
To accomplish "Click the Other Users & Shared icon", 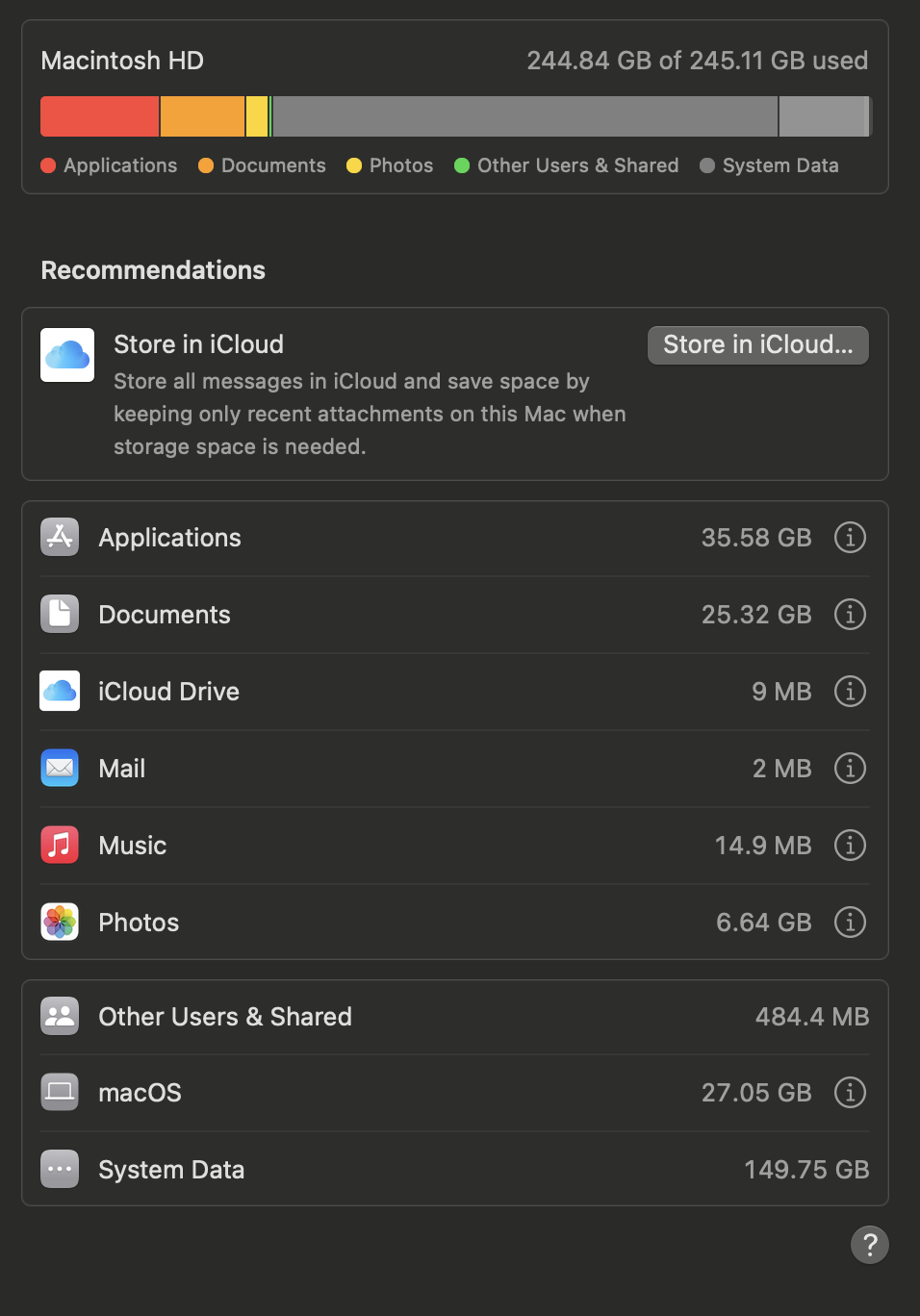I will (59, 1016).
